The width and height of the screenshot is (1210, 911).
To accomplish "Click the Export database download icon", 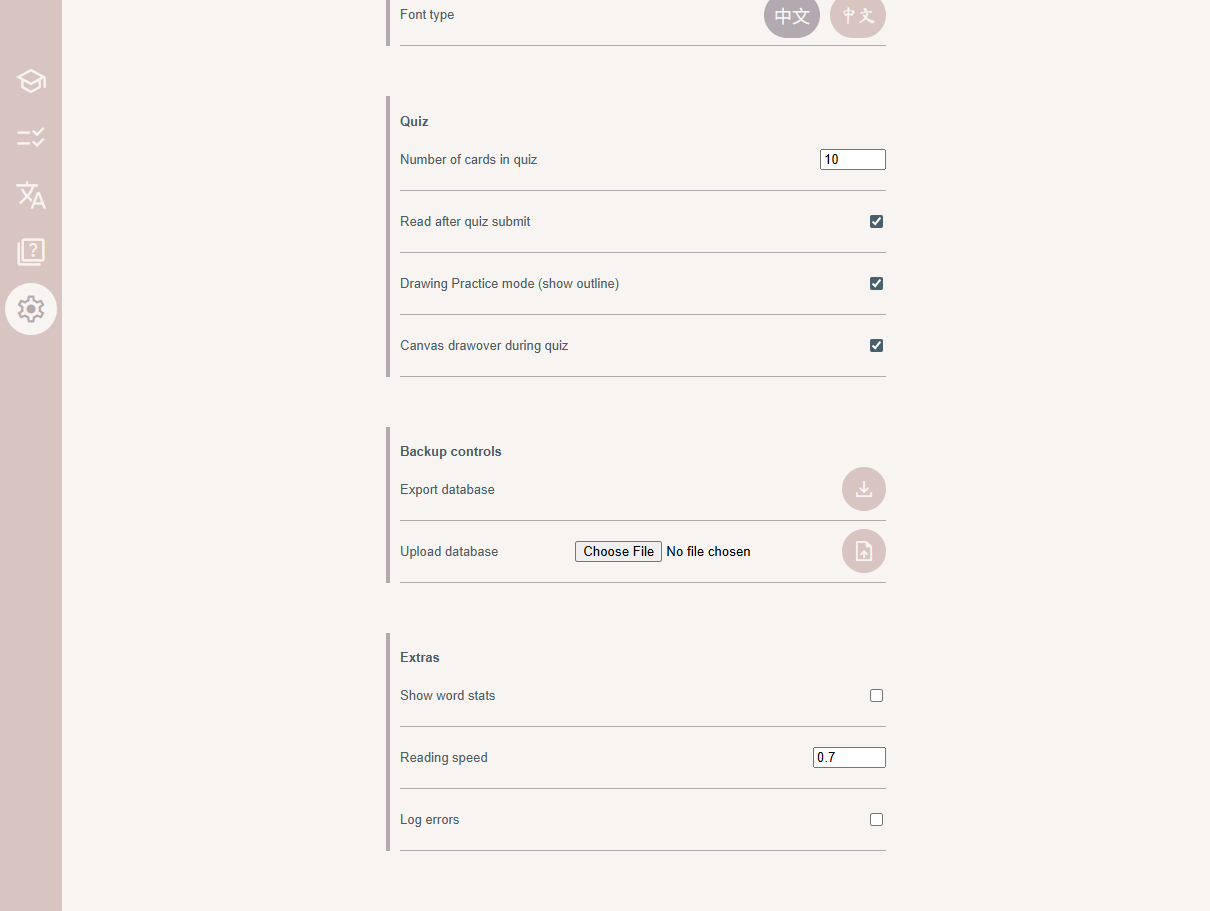I will click(863, 489).
